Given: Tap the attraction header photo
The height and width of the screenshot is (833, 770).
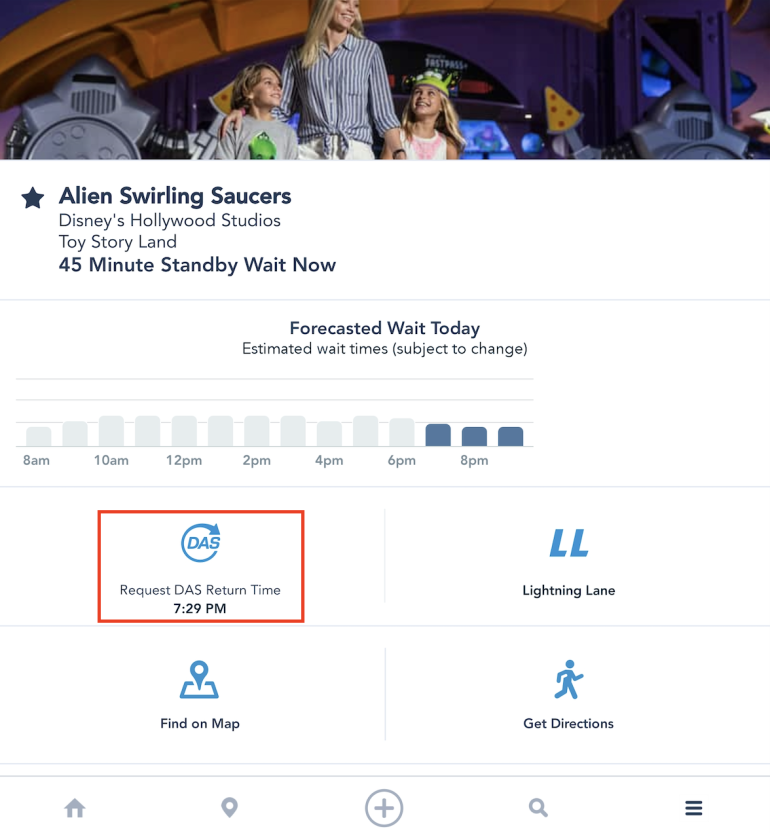Looking at the screenshot, I should [385, 80].
